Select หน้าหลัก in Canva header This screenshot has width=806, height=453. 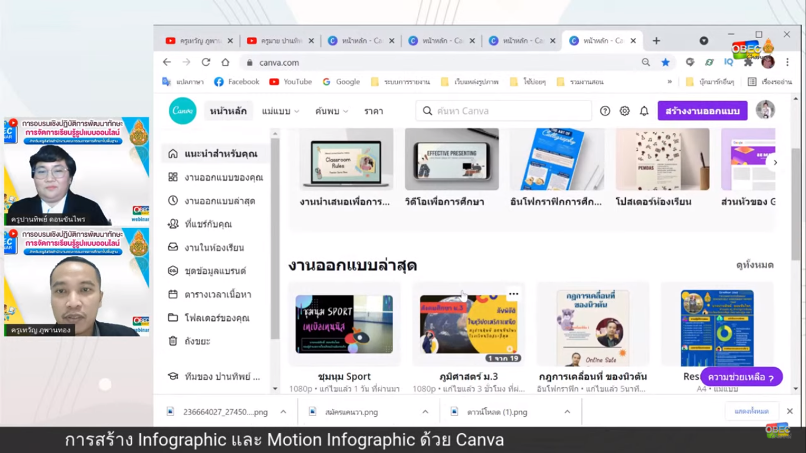click(x=228, y=111)
